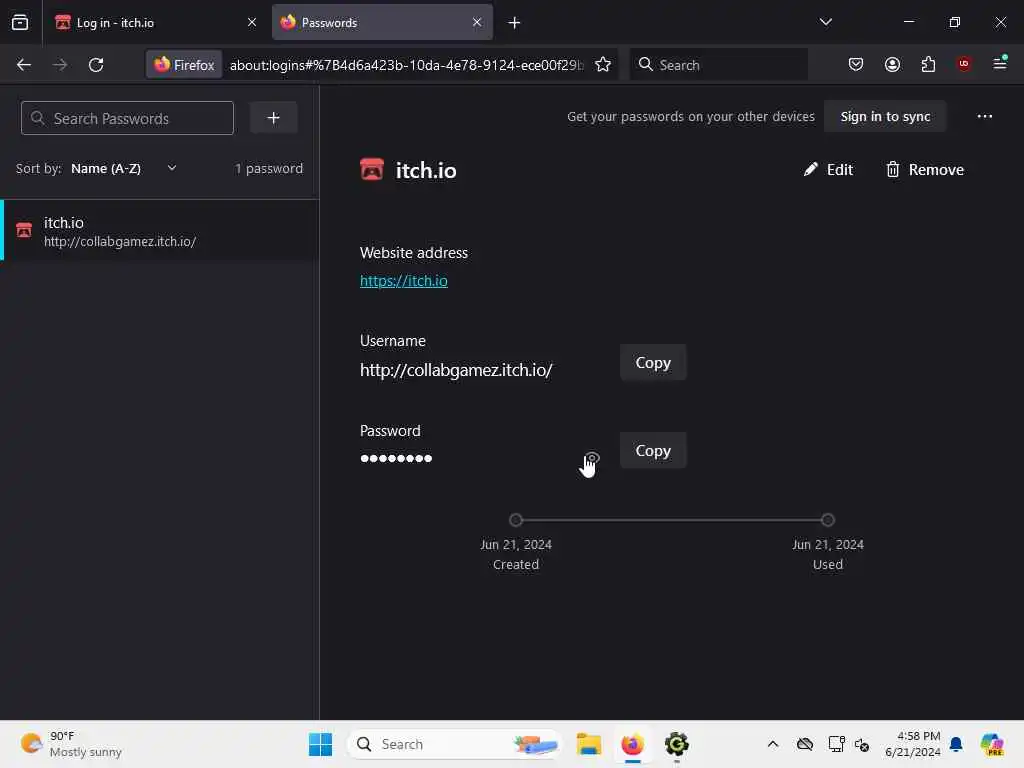The width and height of the screenshot is (1024, 768).
Task: Show hidden system tray icons
Action: tap(773, 744)
